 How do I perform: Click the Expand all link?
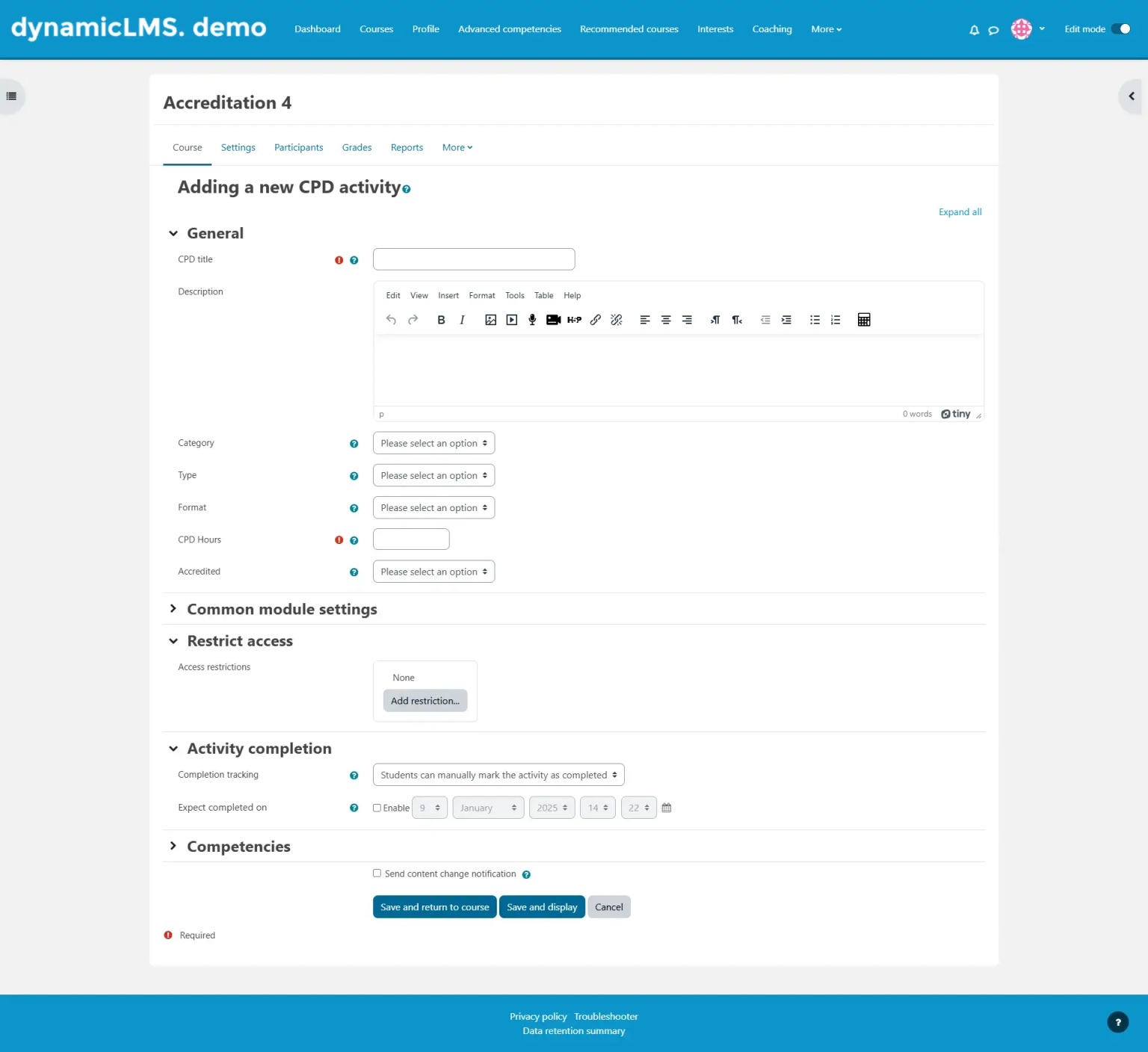click(x=960, y=212)
